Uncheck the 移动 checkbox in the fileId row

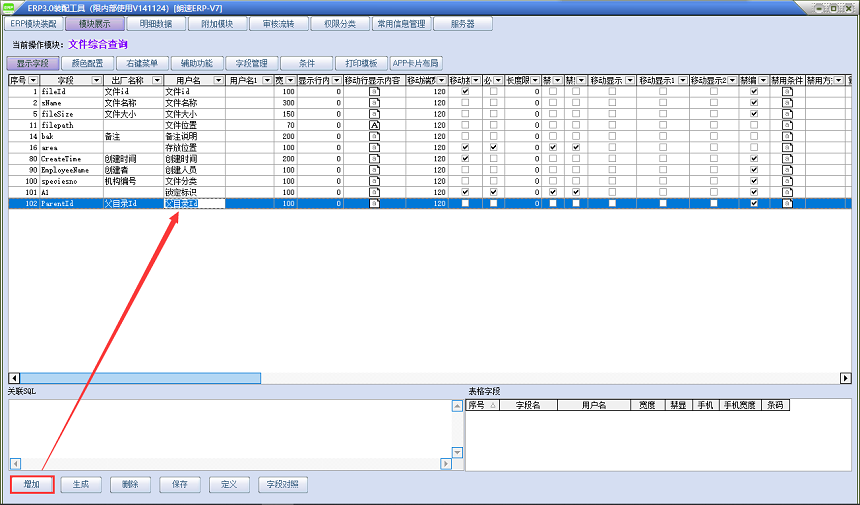pyautogui.click(x=465, y=91)
